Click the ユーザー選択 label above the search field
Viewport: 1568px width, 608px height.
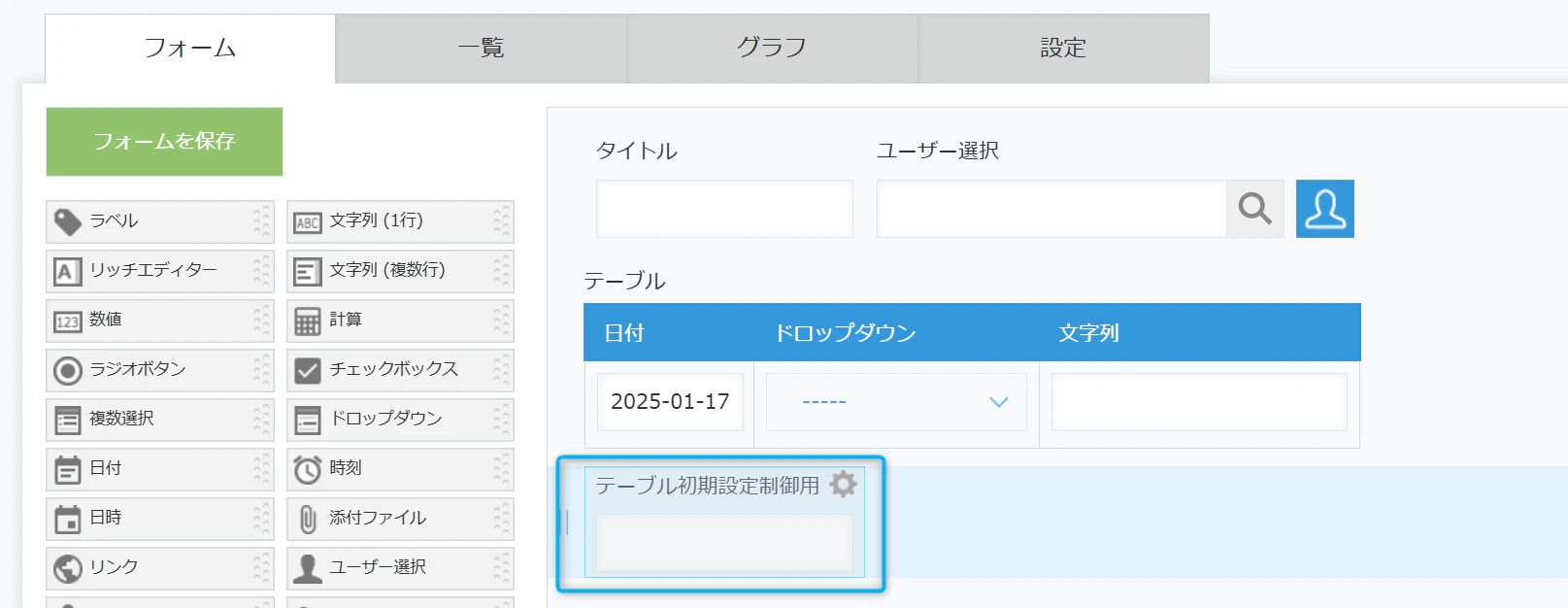[x=938, y=151]
